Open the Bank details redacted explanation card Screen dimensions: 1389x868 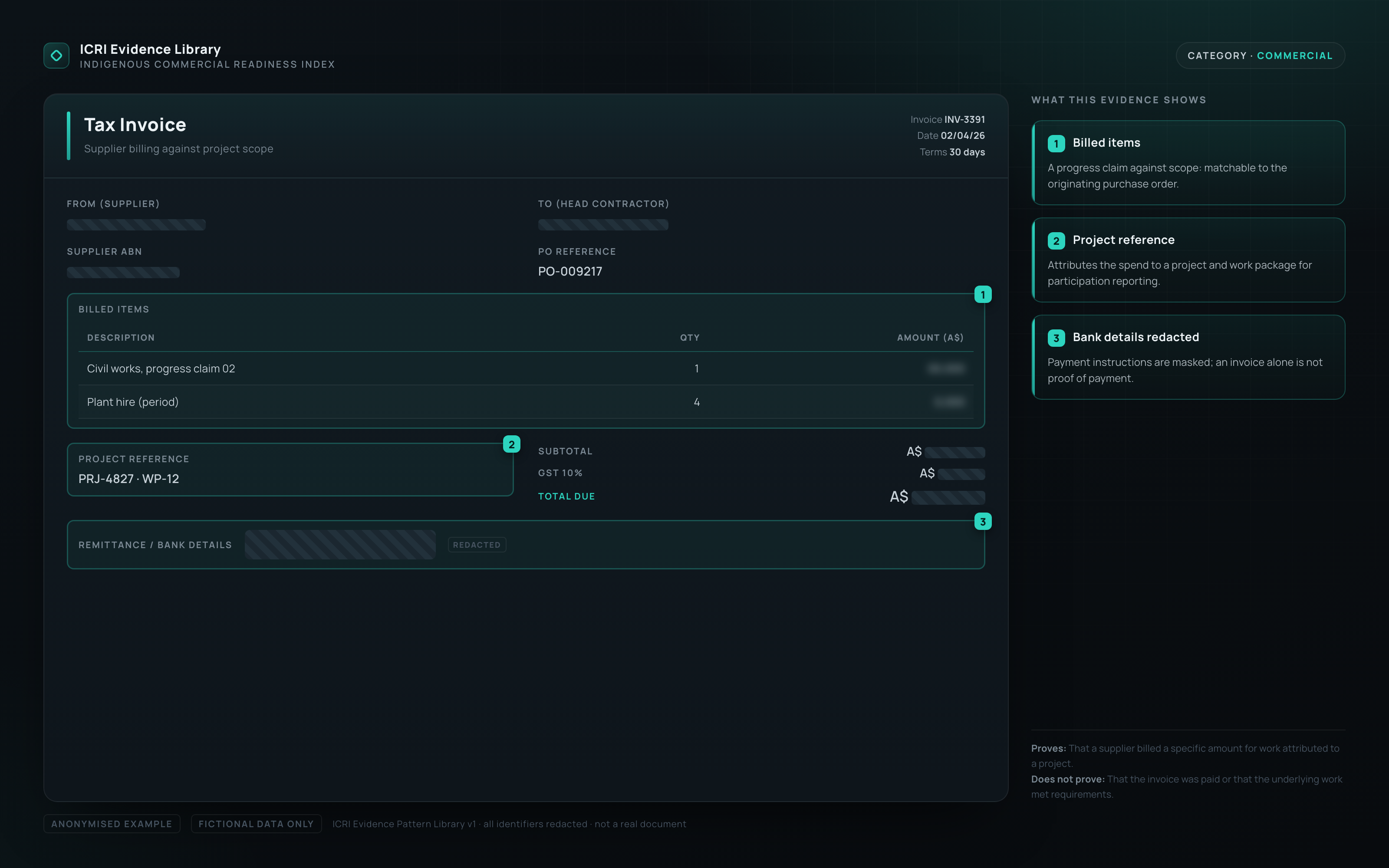(x=1188, y=357)
